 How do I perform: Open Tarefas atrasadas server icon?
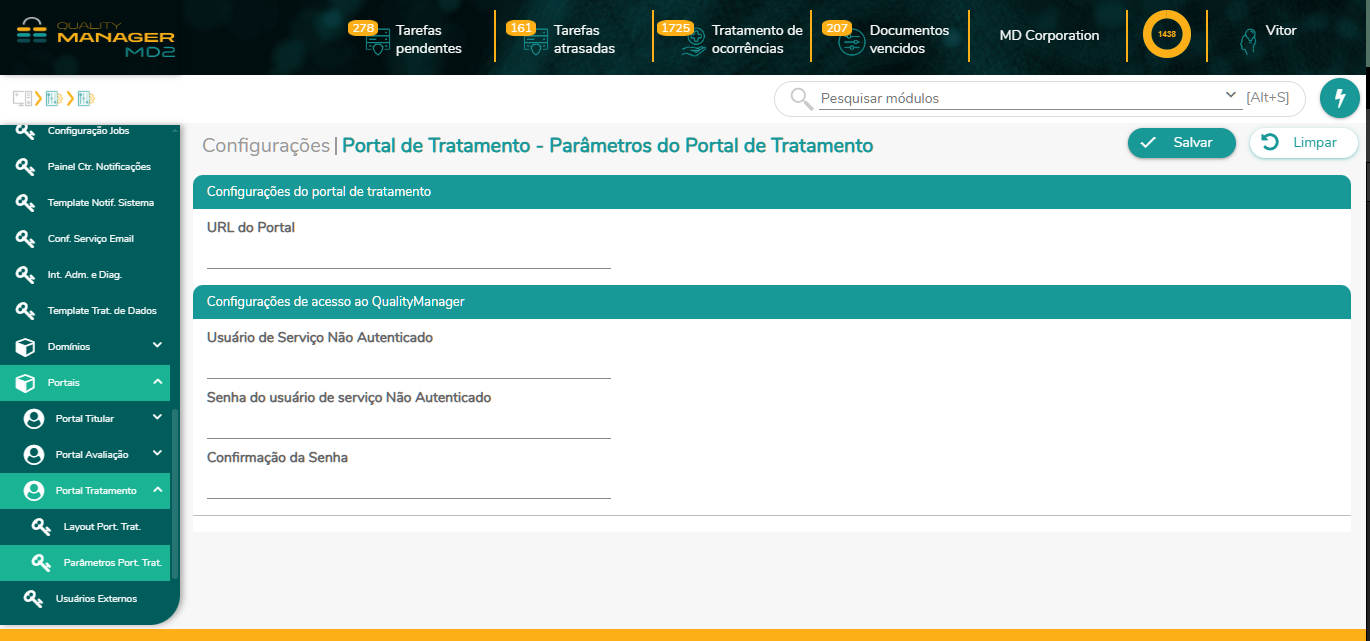pyautogui.click(x=536, y=43)
